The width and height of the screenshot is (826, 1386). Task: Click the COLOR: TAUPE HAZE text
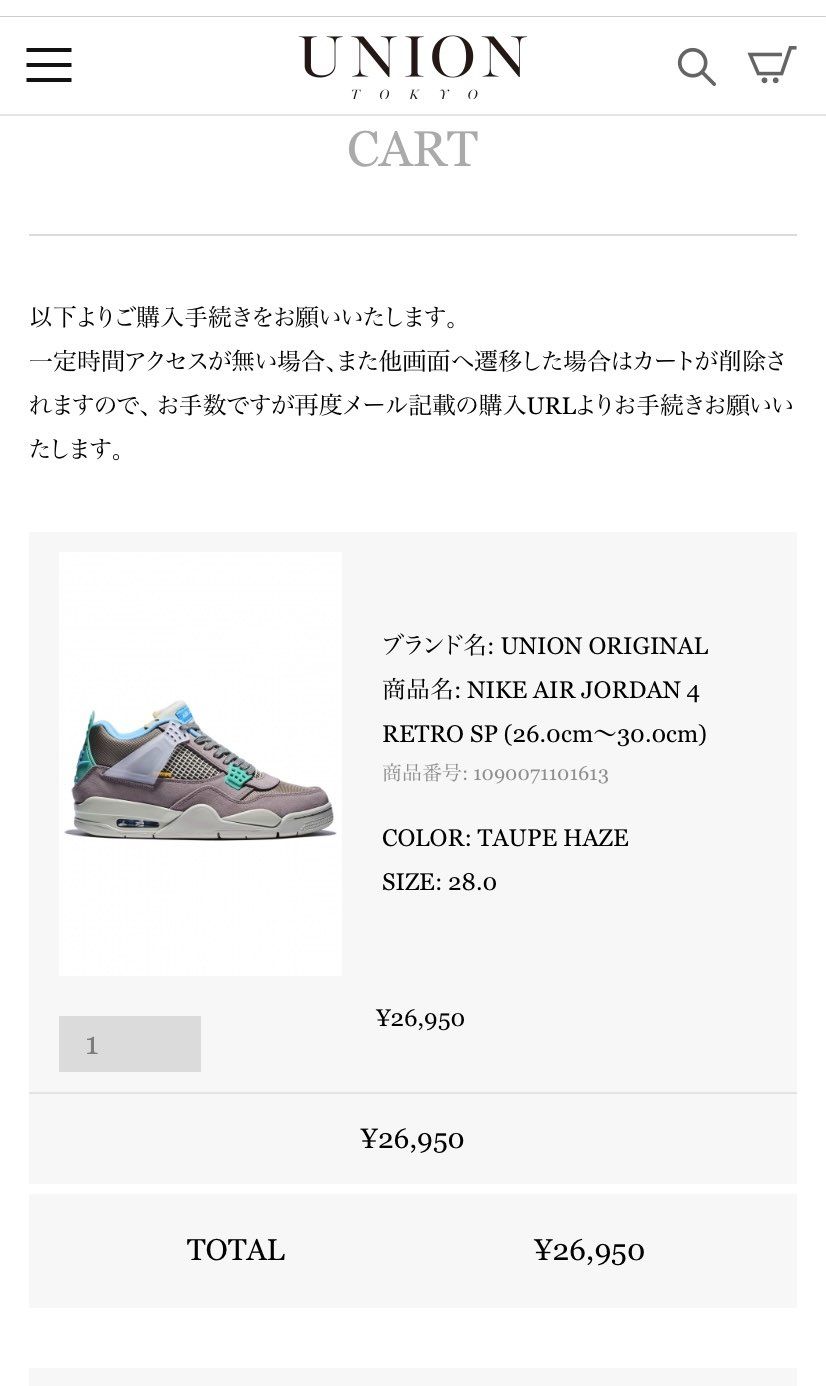pyautogui.click(x=505, y=838)
